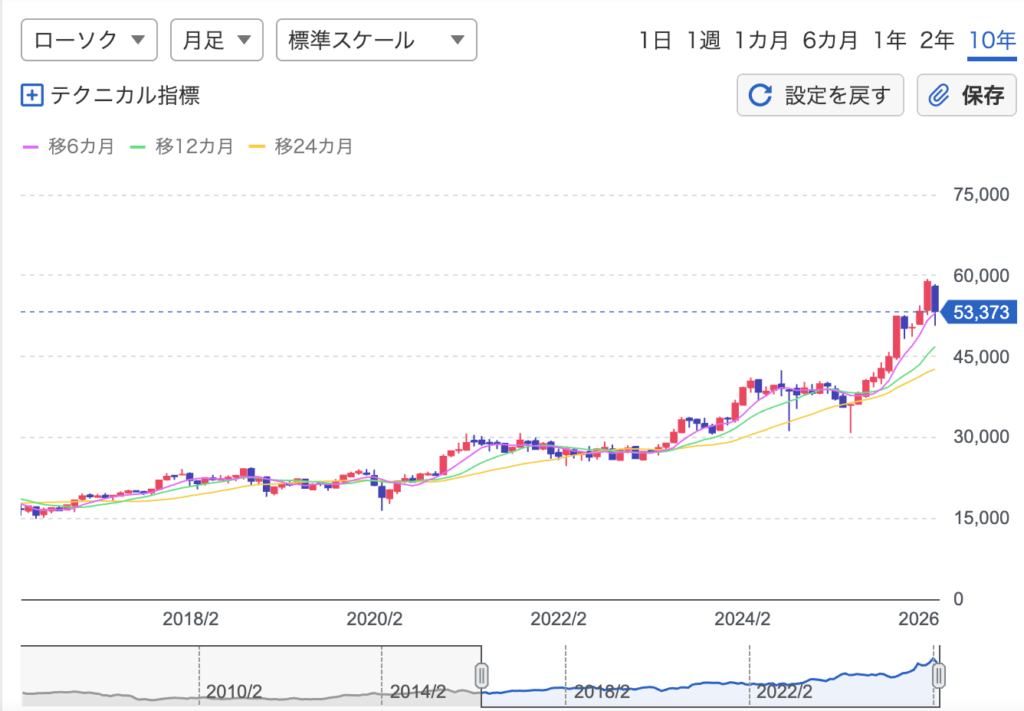Screen dimensions: 1024x711
Task: Click the right handle of range navigator
Action: coord(939,676)
